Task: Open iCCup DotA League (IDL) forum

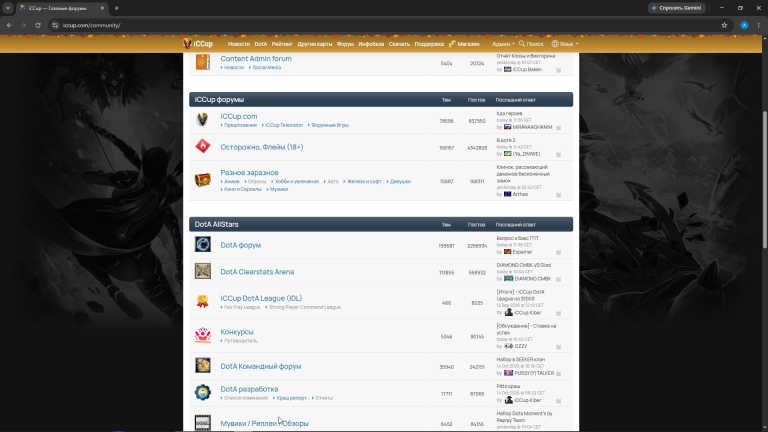Action: point(261,298)
